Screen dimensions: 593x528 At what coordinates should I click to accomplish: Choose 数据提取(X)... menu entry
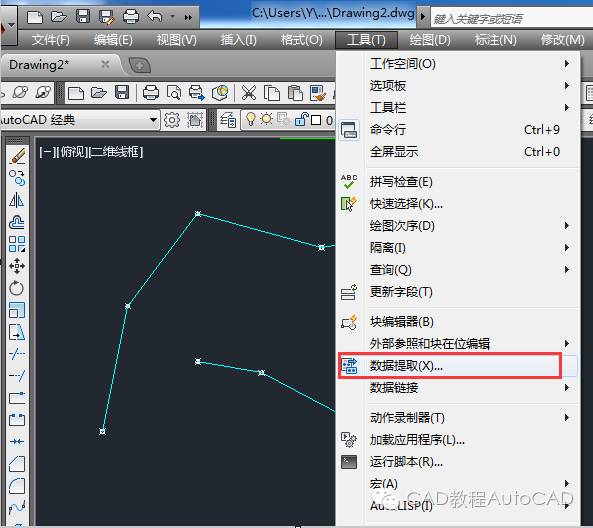coord(458,366)
